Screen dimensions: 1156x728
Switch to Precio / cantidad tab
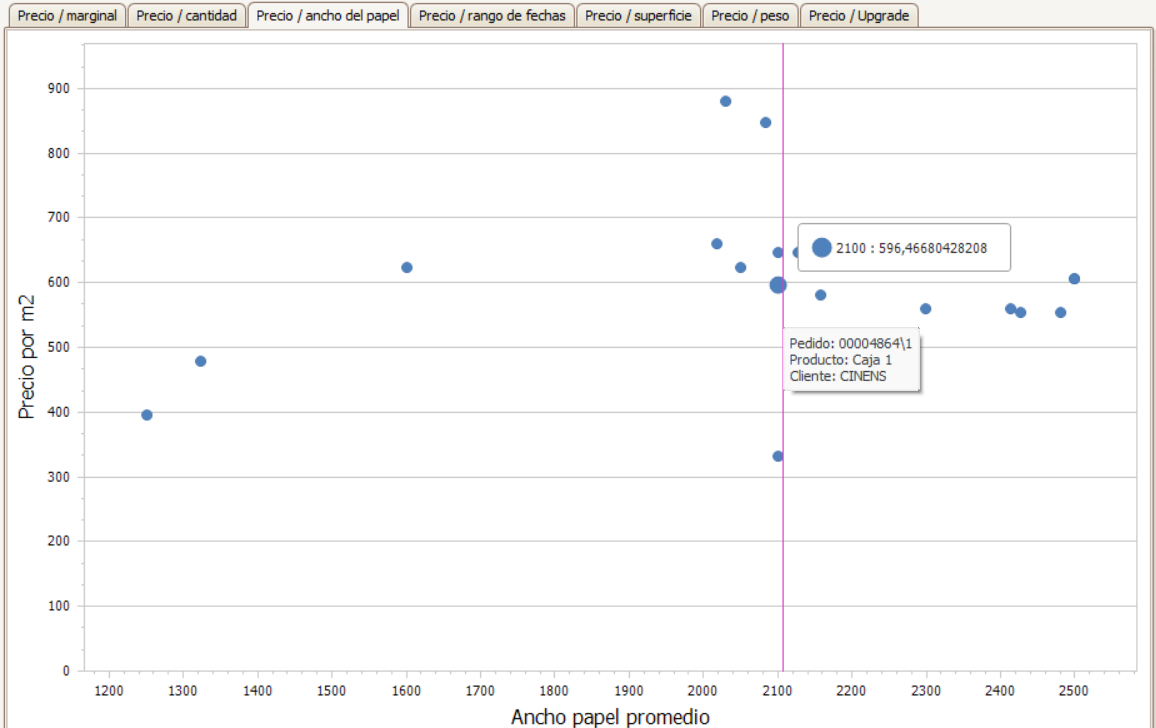click(x=187, y=15)
